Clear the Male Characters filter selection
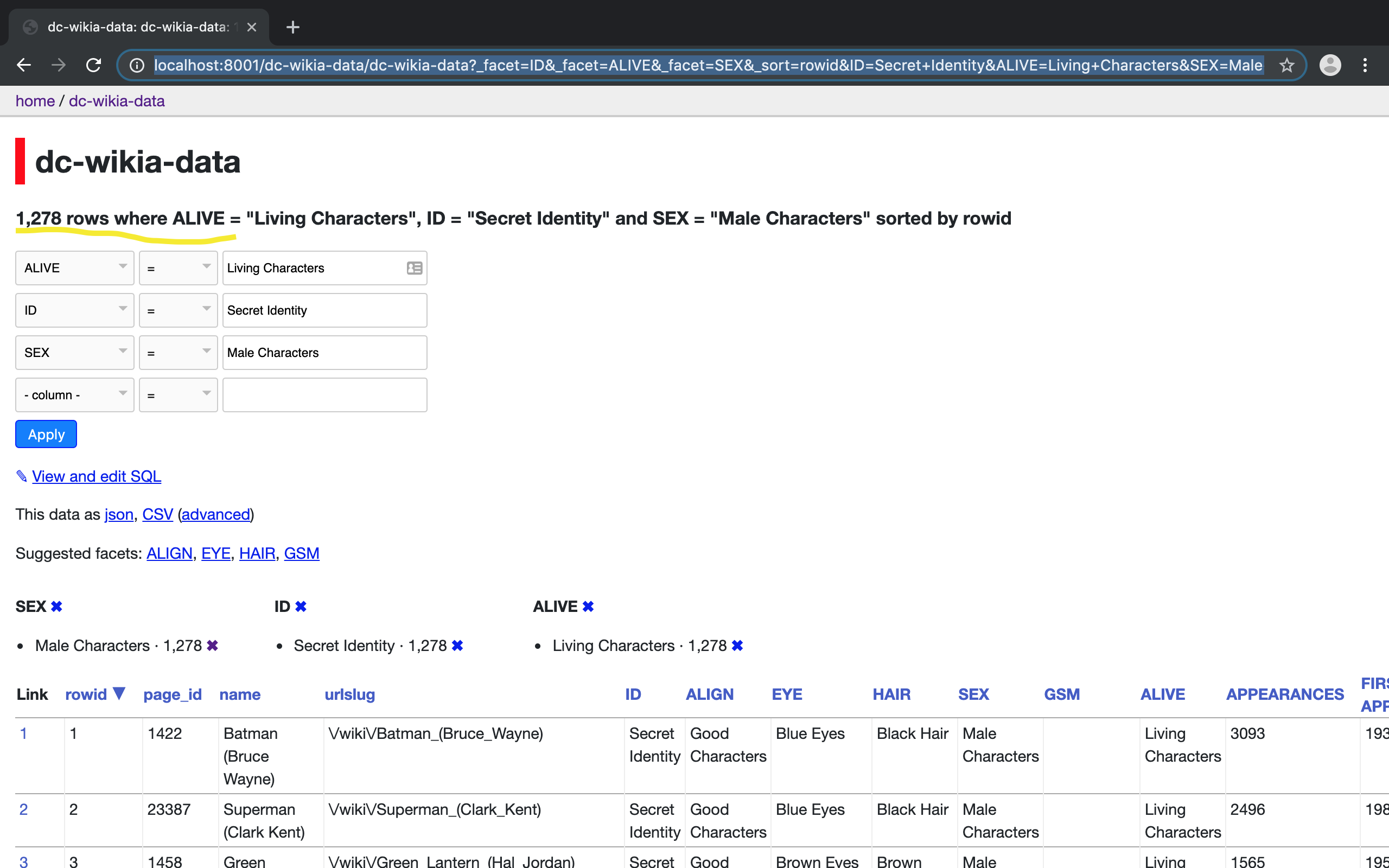The width and height of the screenshot is (1389, 868). pos(212,645)
